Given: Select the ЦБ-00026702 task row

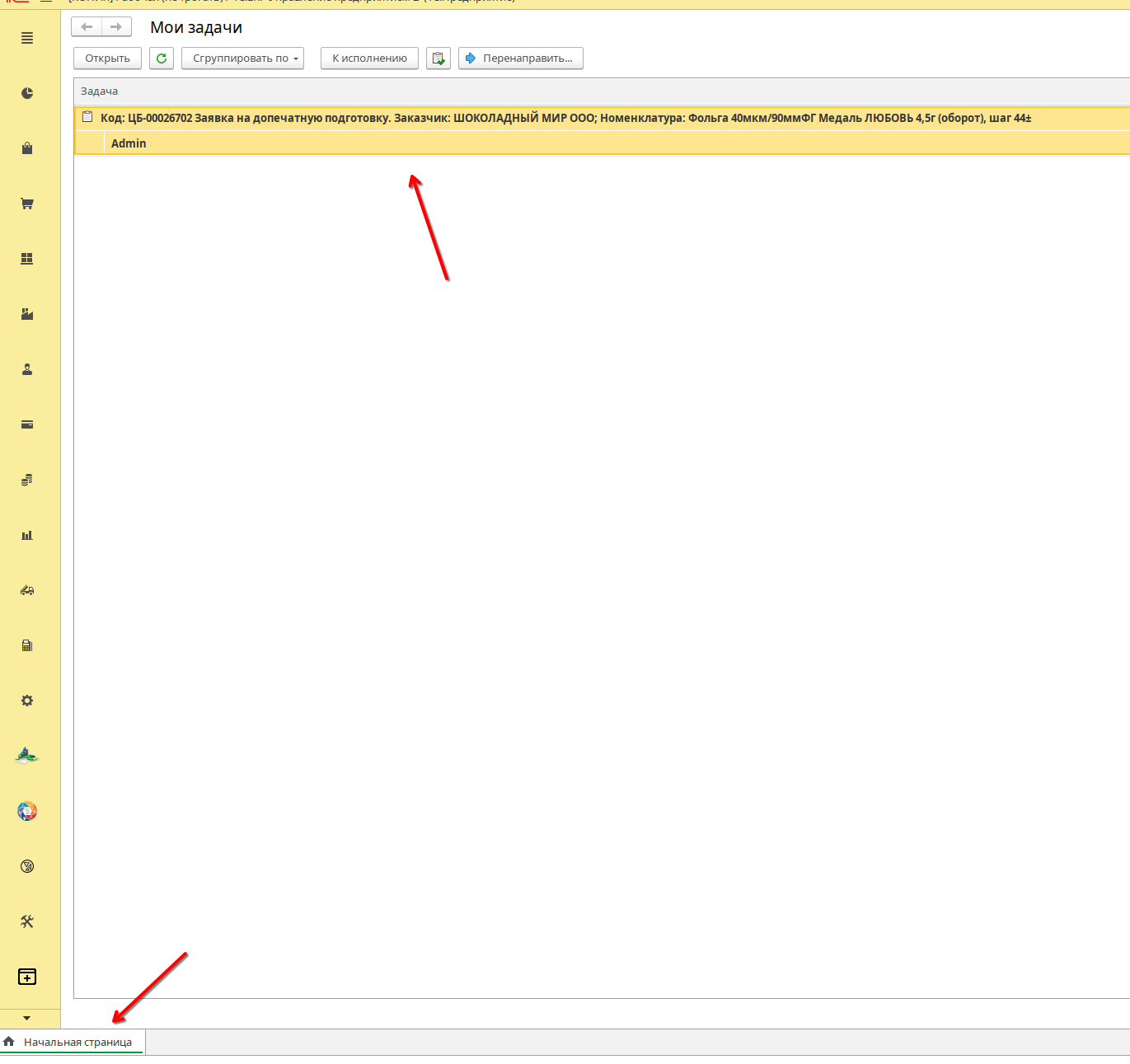Looking at the screenshot, I should pos(565,118).
